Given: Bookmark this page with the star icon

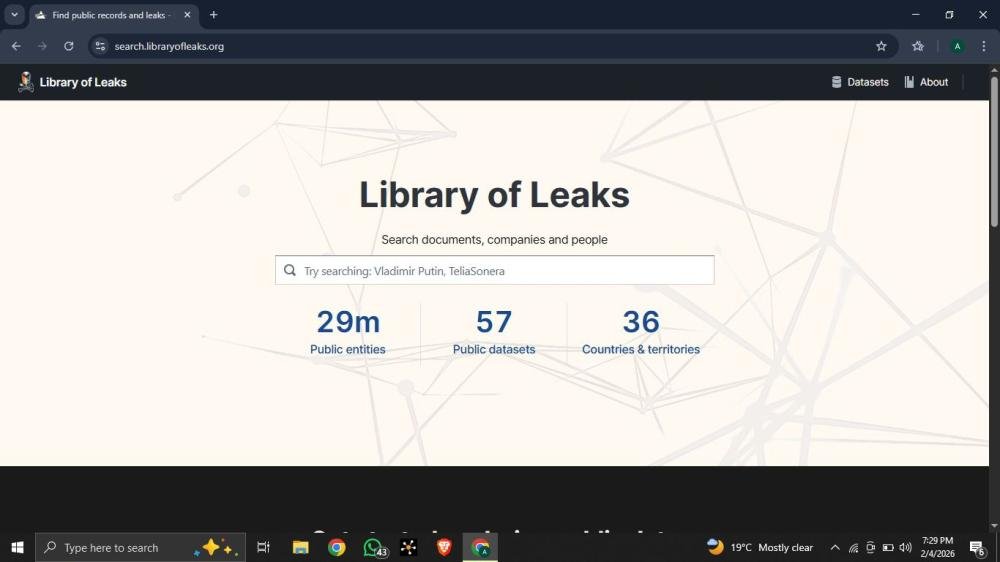Looking at the screenshot, I should click(881, 46).
